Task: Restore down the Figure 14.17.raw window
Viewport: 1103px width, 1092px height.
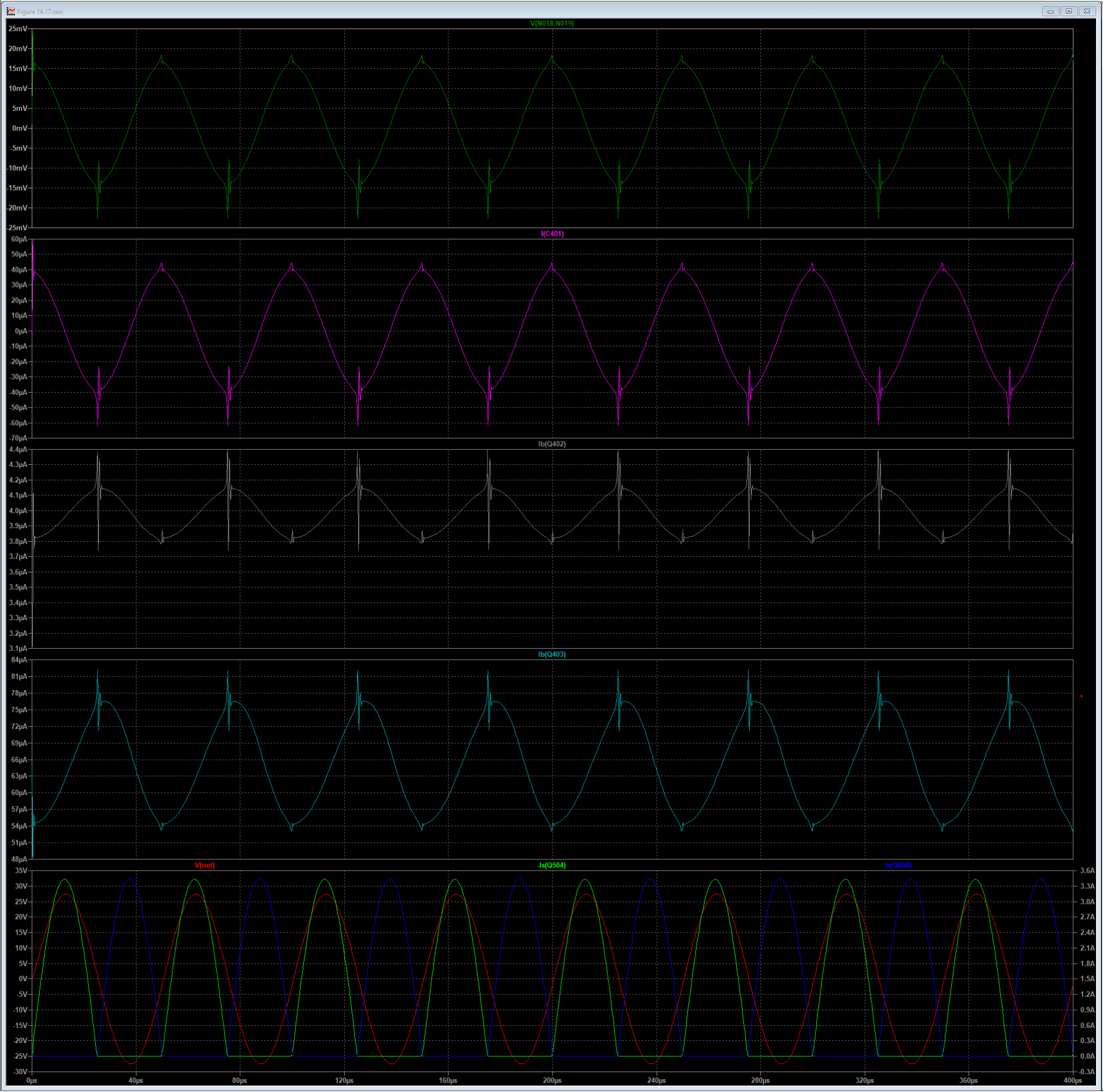Action: [x=1069, y=11]
